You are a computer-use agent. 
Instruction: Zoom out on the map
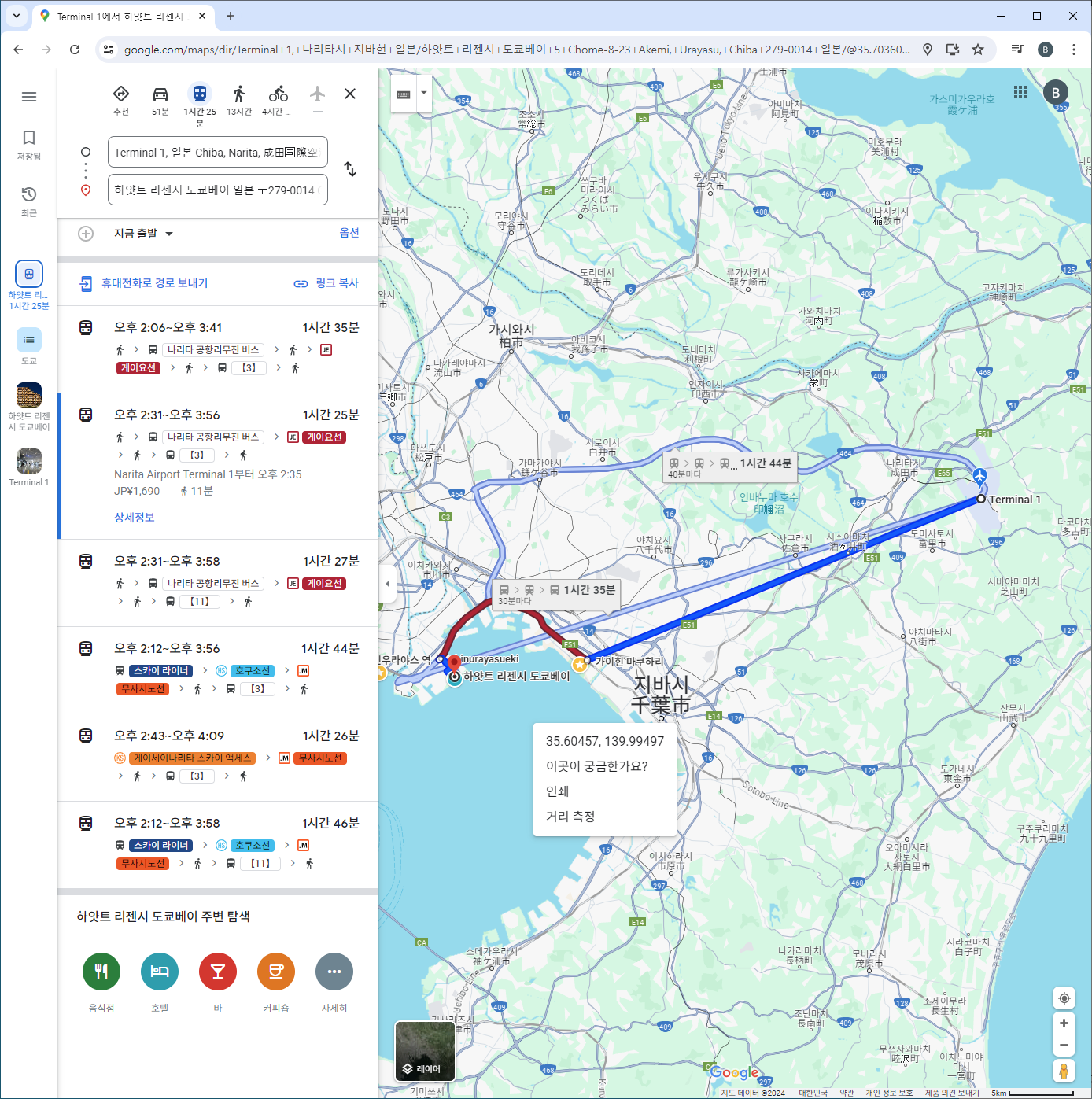1064,1046
